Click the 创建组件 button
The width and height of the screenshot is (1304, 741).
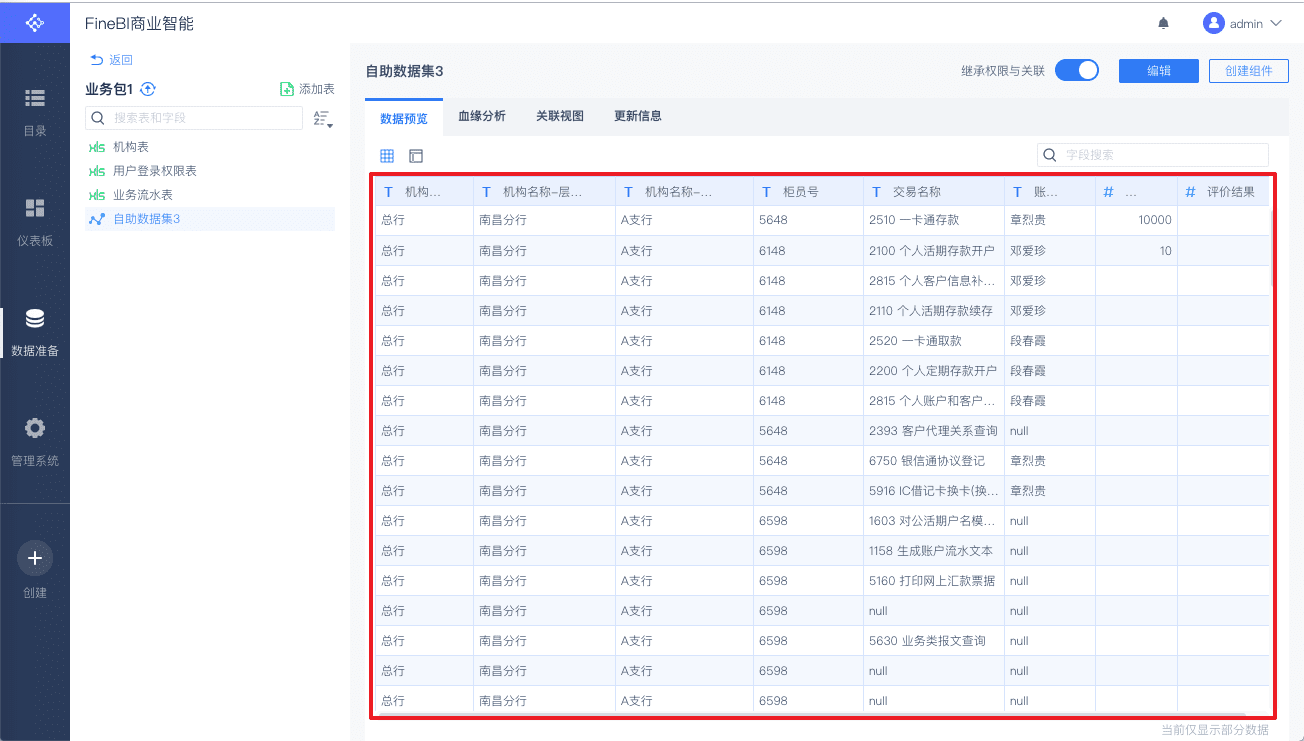point(1248,71)
